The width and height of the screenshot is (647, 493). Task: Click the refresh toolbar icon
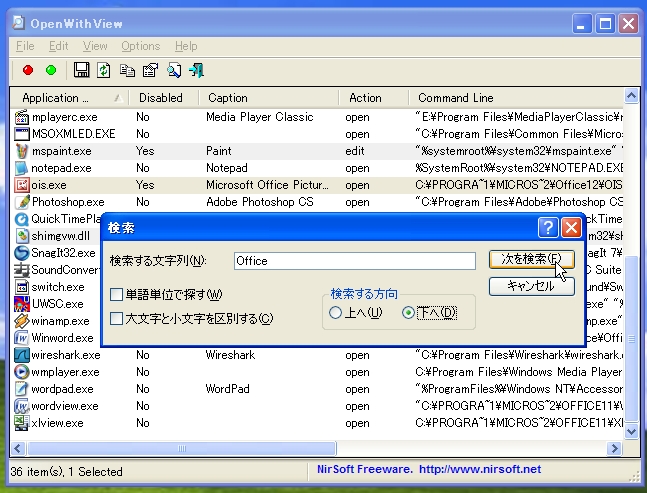(103, 70)
